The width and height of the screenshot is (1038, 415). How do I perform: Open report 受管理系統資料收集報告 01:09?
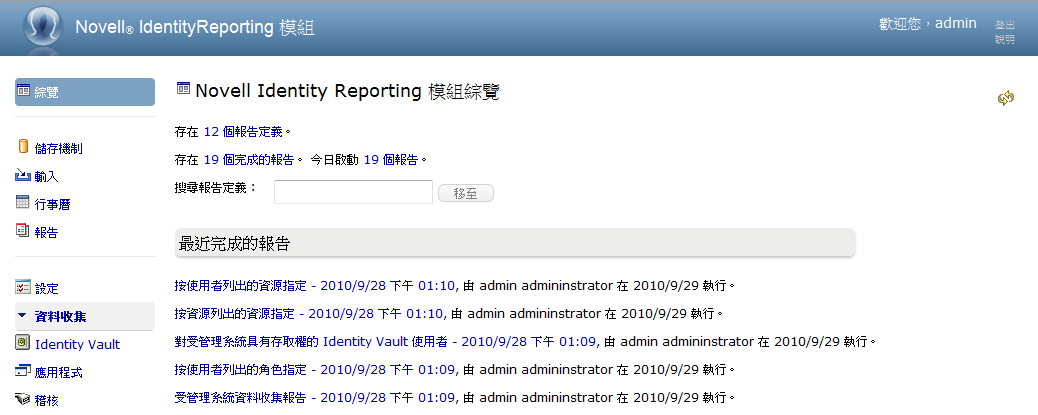(x=314, y=398)
